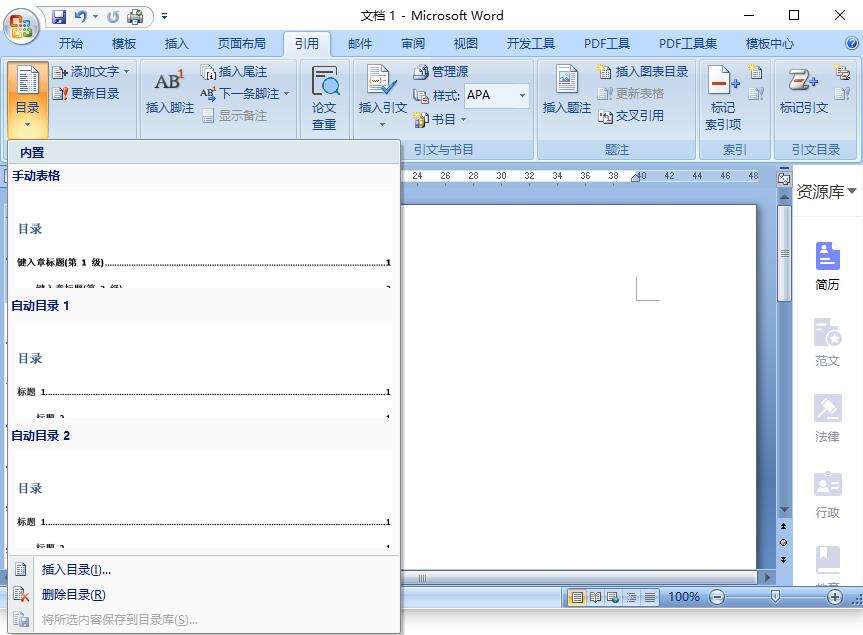Viewport: 863px width, 635px height.
Task: Open the 开始 ribbon tab
Action: (71, 43)
